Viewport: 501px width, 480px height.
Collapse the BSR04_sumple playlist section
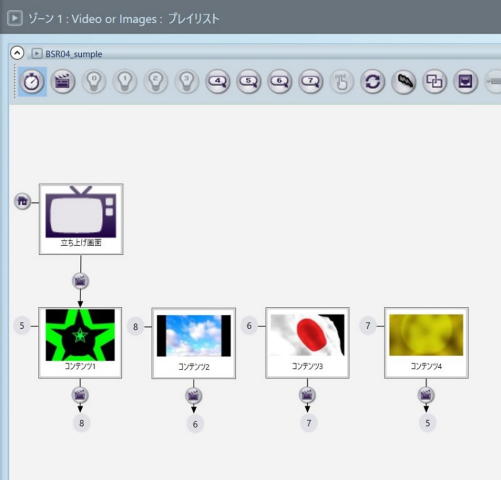click(17, 53)
